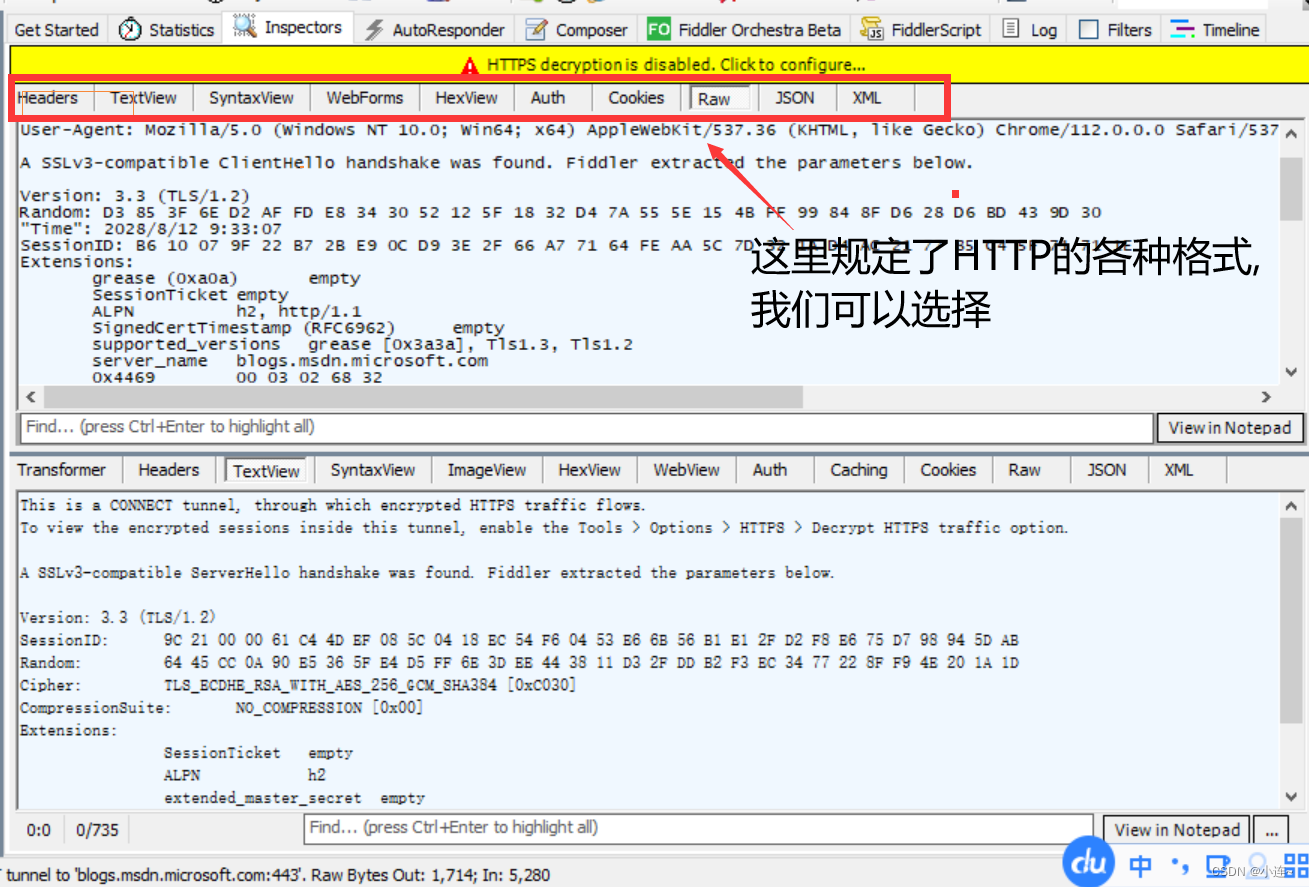The height and width of the screenshot is (887, 1309).
Task: Click the 0:0 cursor position indicator
Action: tap(39, 830)
